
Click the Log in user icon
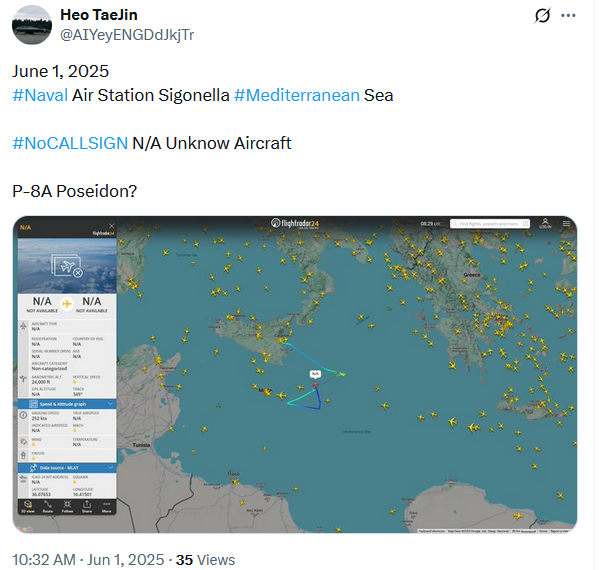click(545, 223)
